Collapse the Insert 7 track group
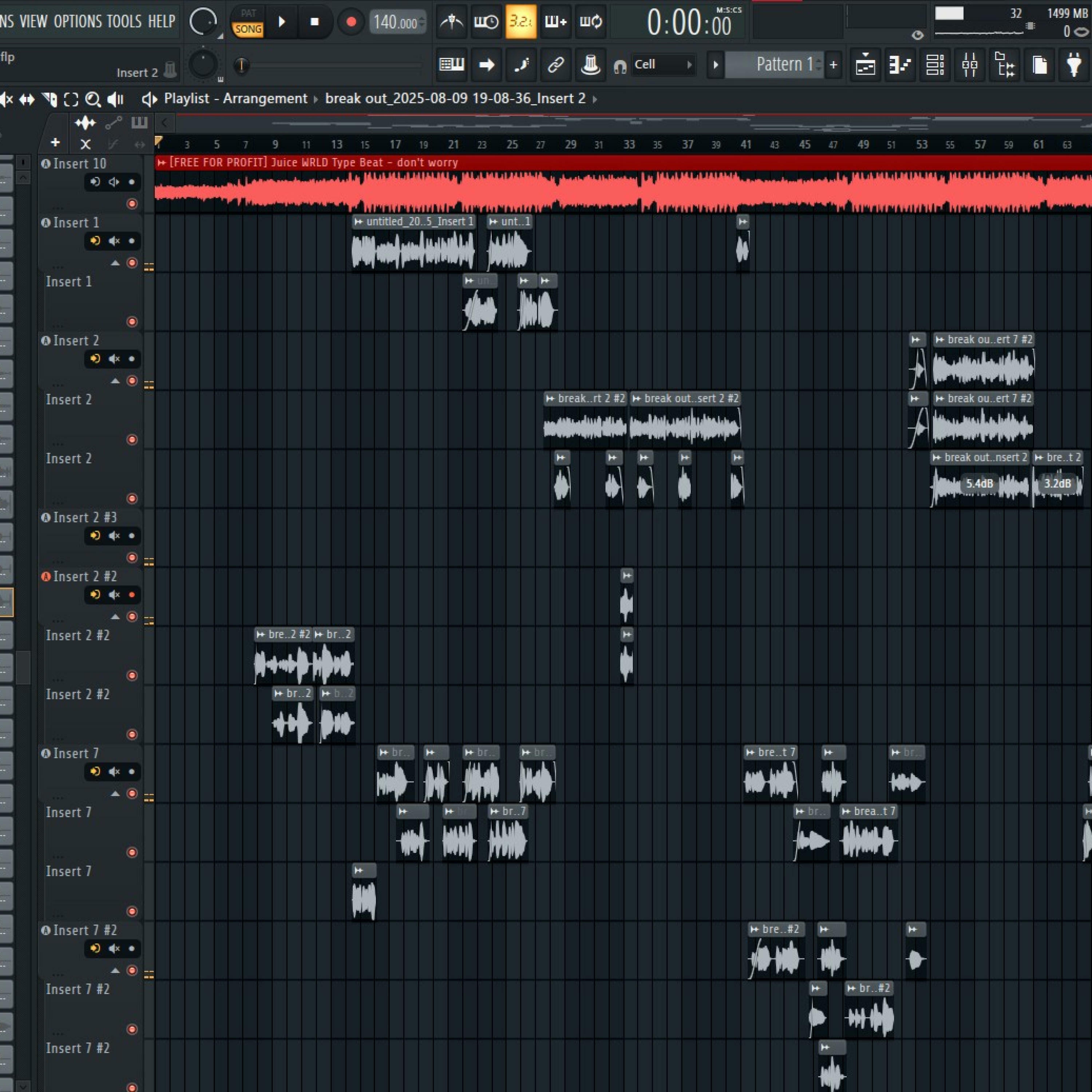The image size is (1092, 1092). pyautogui.click(x=115, y=794)
